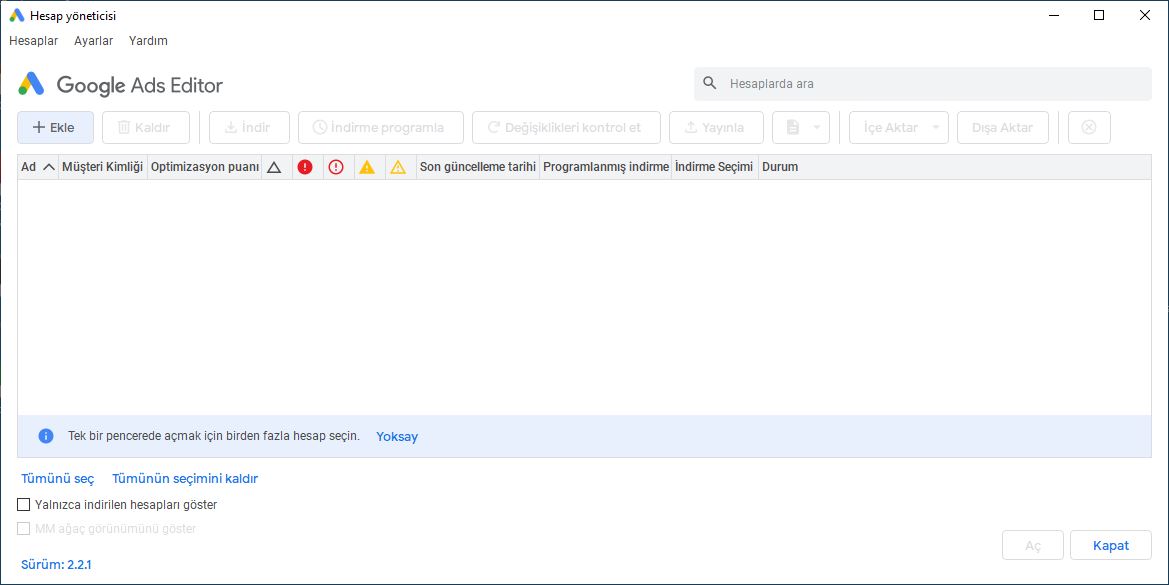Click Tümünün seçimini kaldır link

click(x=185, y=478)
